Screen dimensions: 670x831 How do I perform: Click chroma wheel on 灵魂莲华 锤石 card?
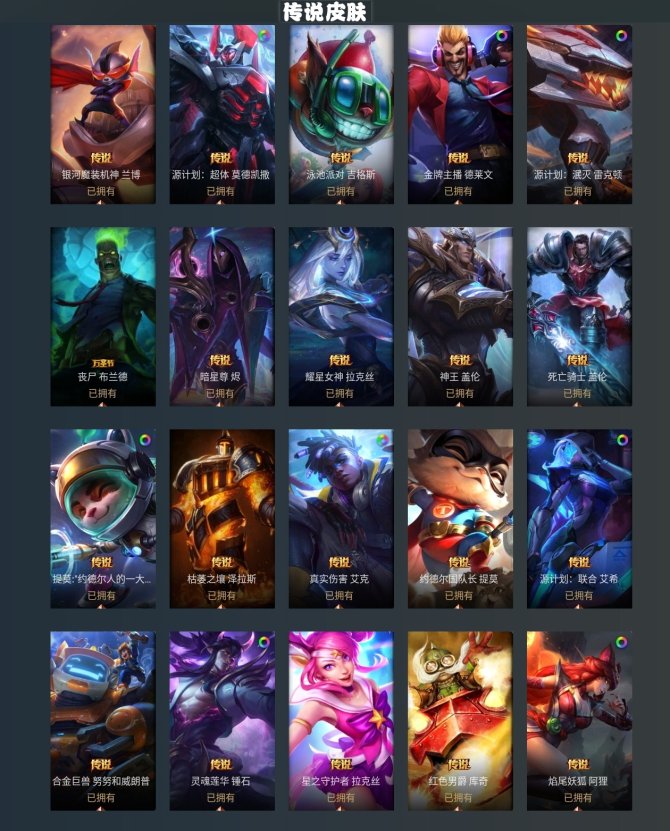tap(263, 642)
